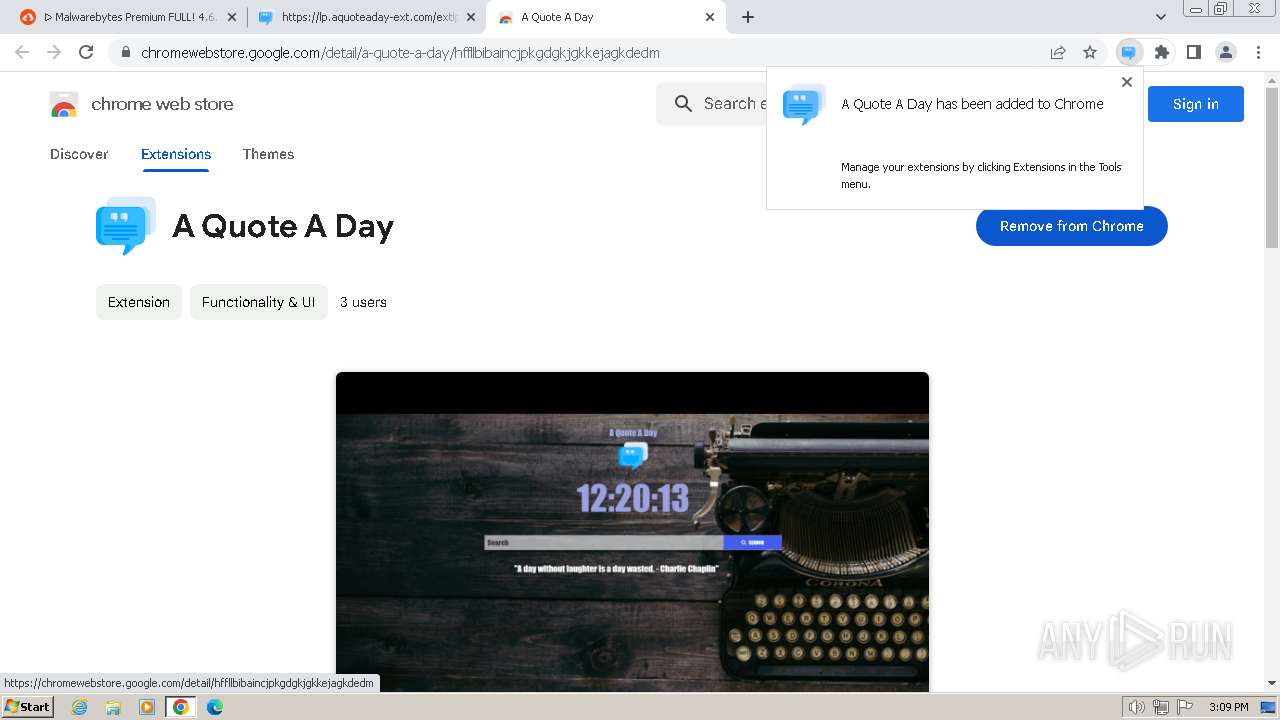Screen dimensions: 1280x720
Task: Click 'A Quote A Day' page title
Action: [283, 227]
